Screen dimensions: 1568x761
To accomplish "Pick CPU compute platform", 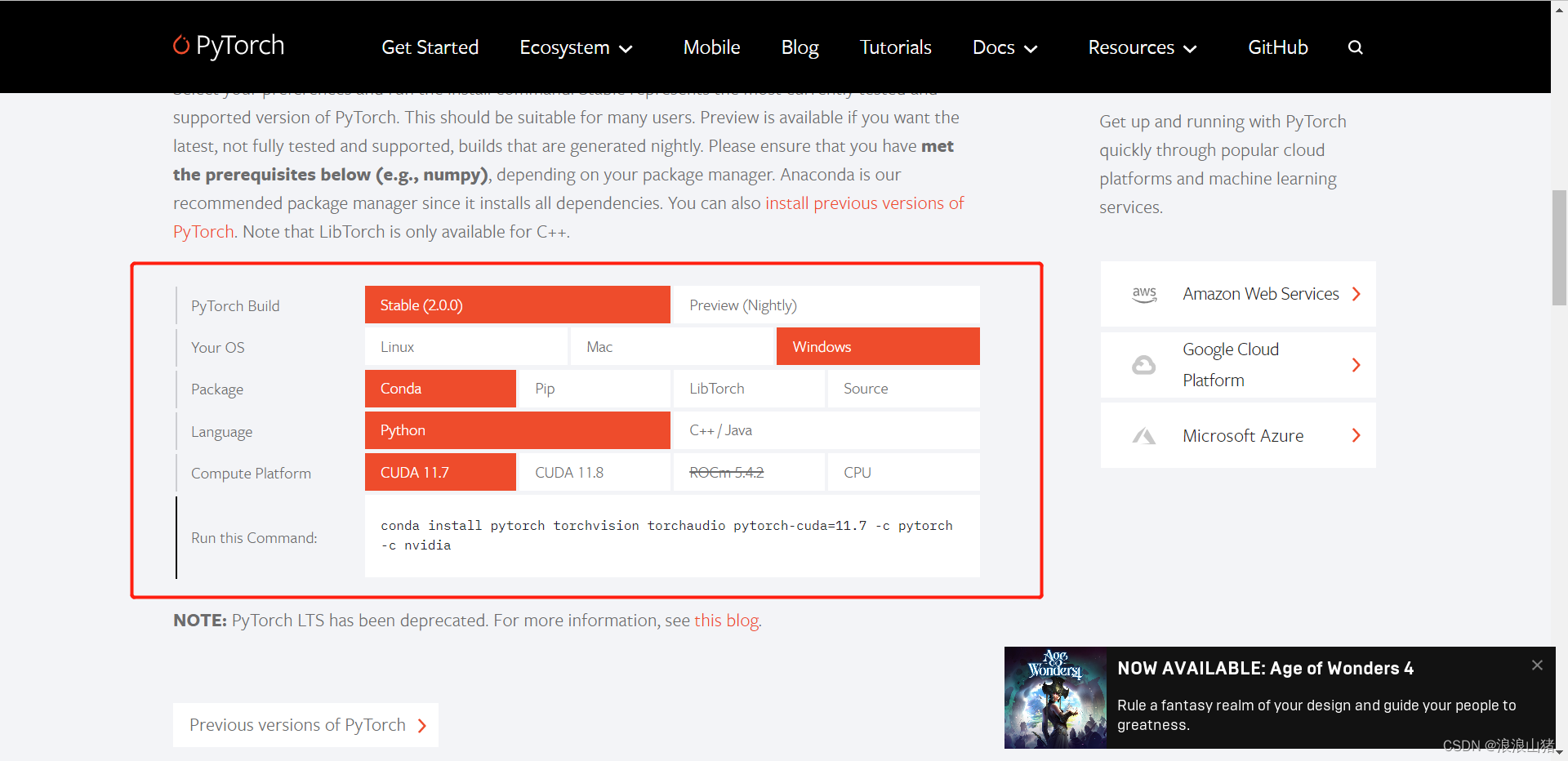I will click(x=904, y=472).
